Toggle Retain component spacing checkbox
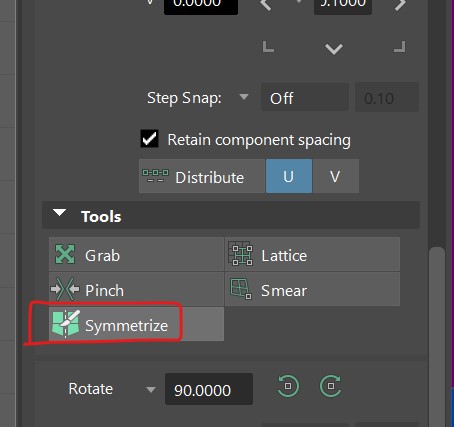The height and width of the screenshot is (427, 454). pos(149,139)
